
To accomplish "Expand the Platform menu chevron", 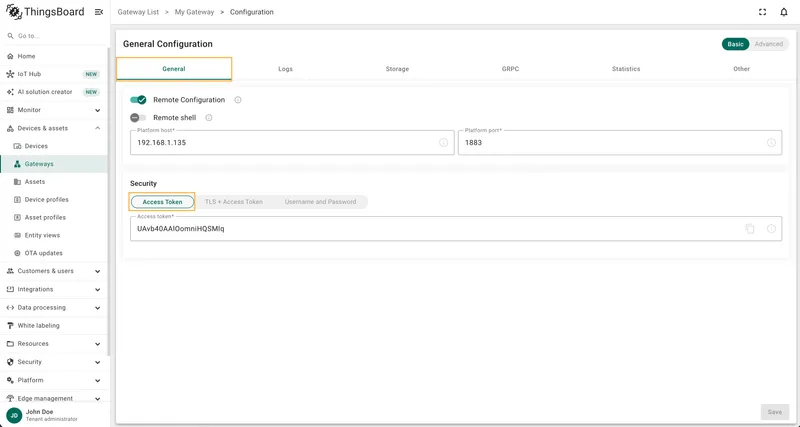I will [x=97, y=381].
